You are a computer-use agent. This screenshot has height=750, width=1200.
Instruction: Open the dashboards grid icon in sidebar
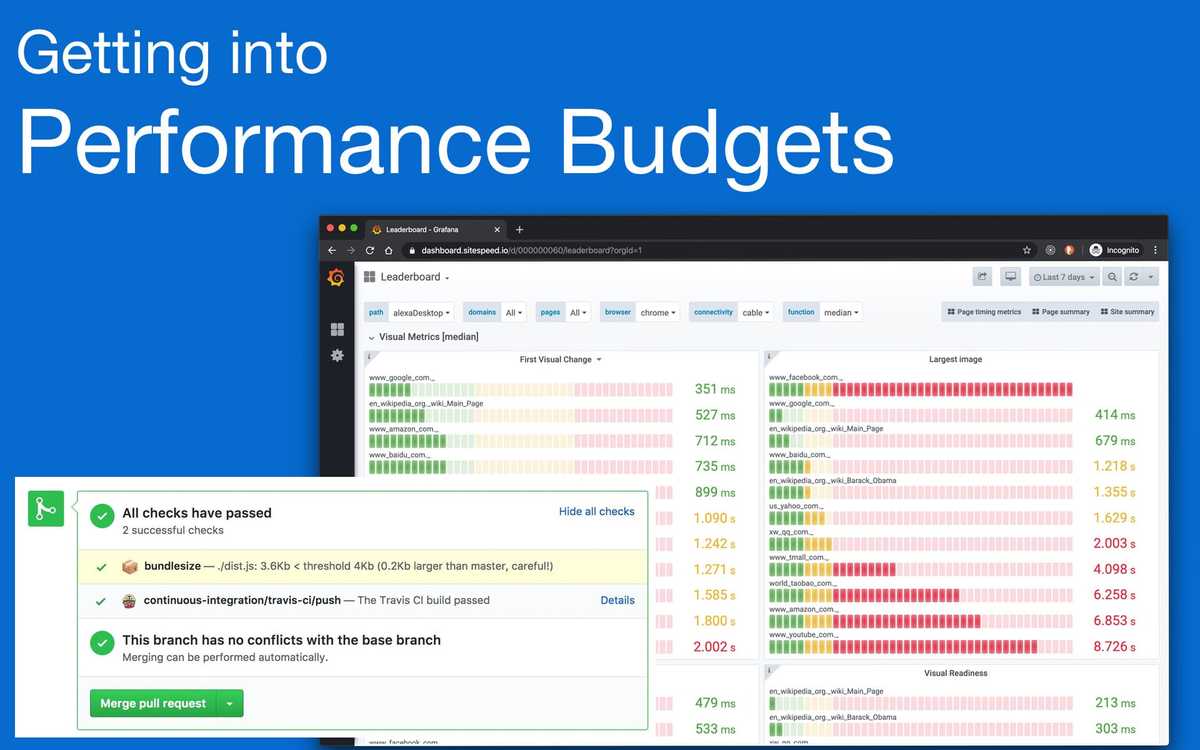point(337,328)
